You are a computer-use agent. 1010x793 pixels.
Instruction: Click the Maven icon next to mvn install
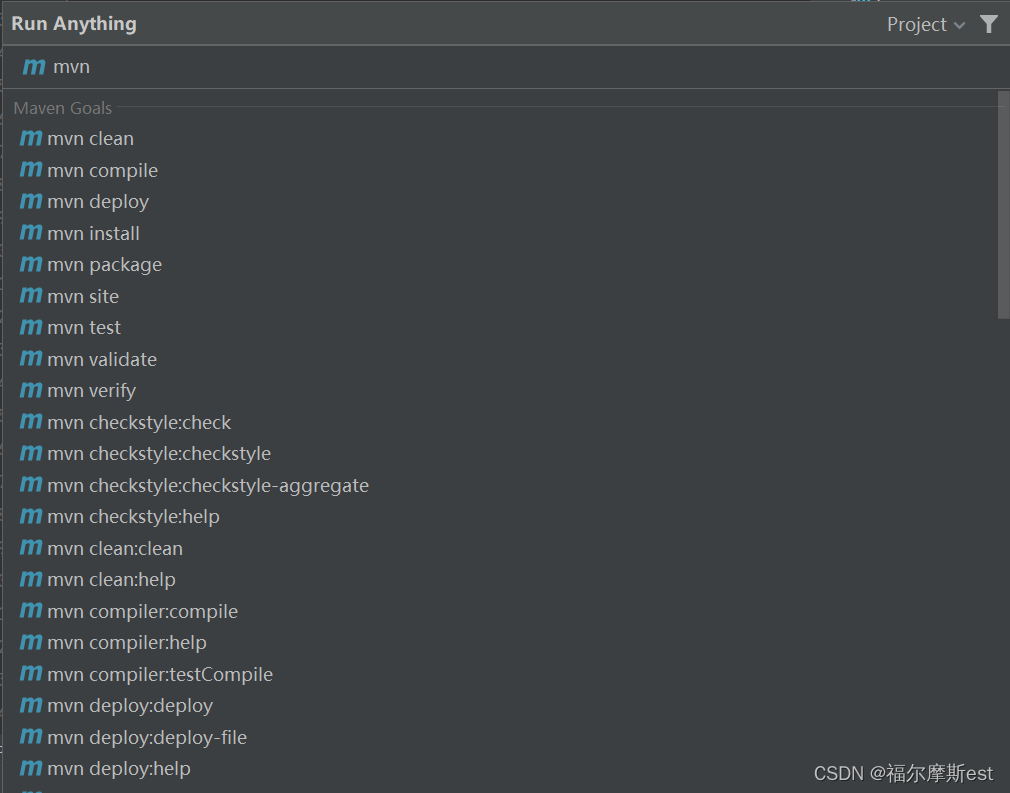click(x=30, y=233)
